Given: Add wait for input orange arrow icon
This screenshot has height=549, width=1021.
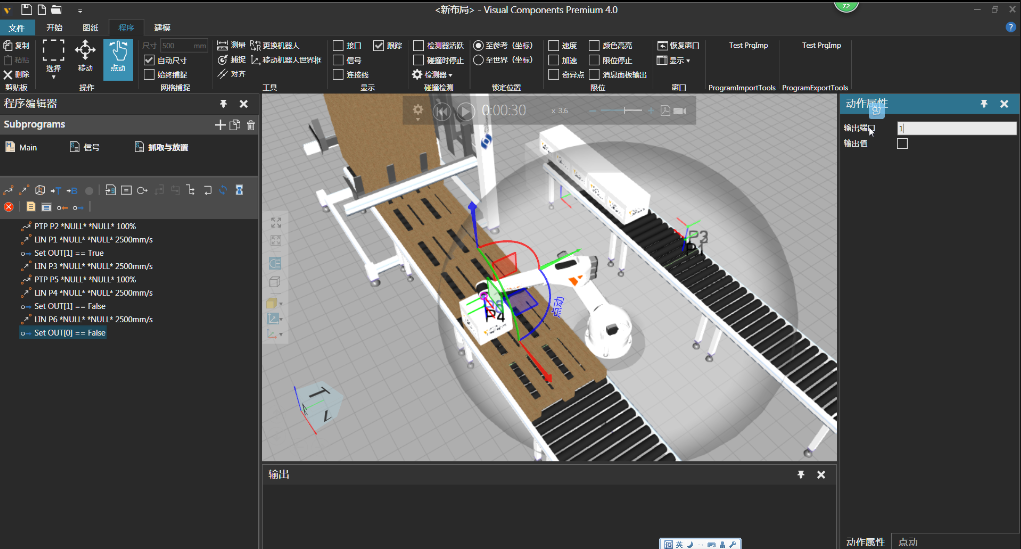Looking at the screenshot, I should click(62, 207).
